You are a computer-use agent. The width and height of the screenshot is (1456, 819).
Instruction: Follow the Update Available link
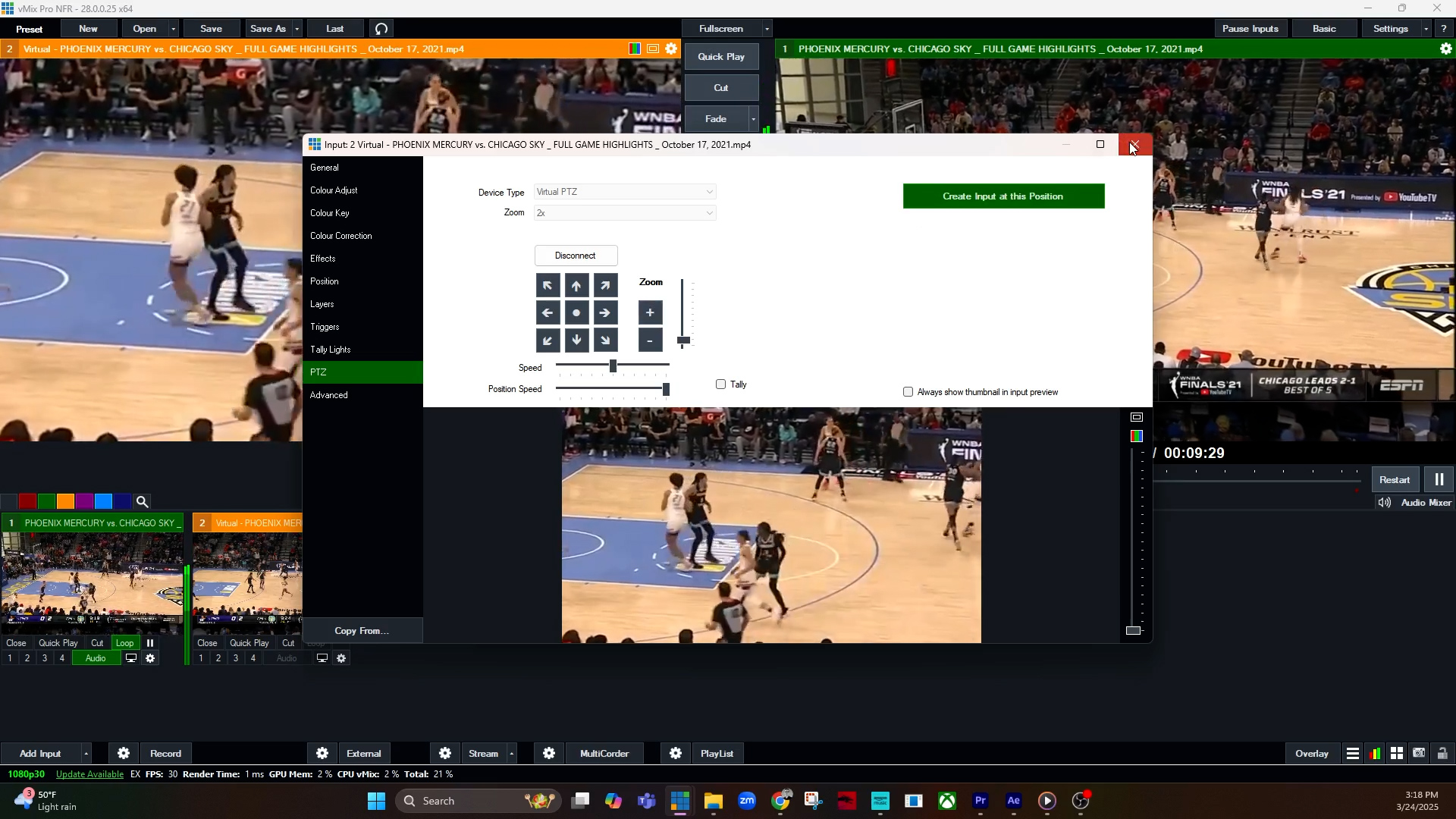pyautogui.click(x=89, y=774)
